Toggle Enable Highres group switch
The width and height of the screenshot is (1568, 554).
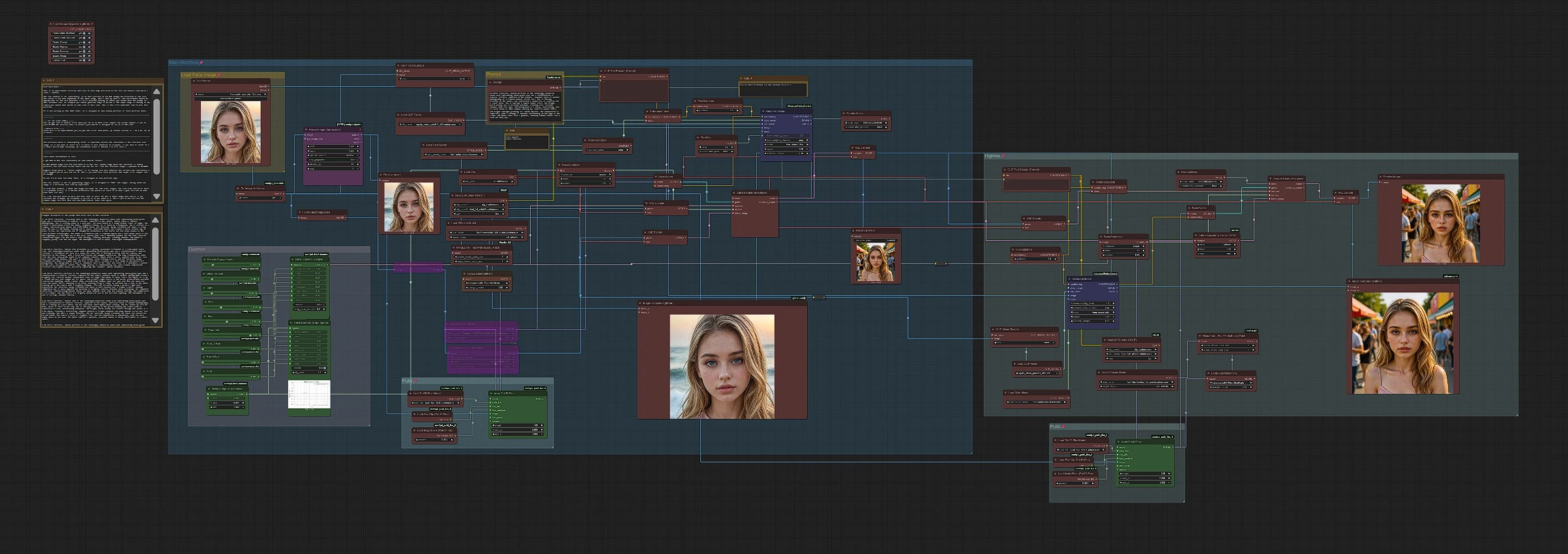[84, 47]
